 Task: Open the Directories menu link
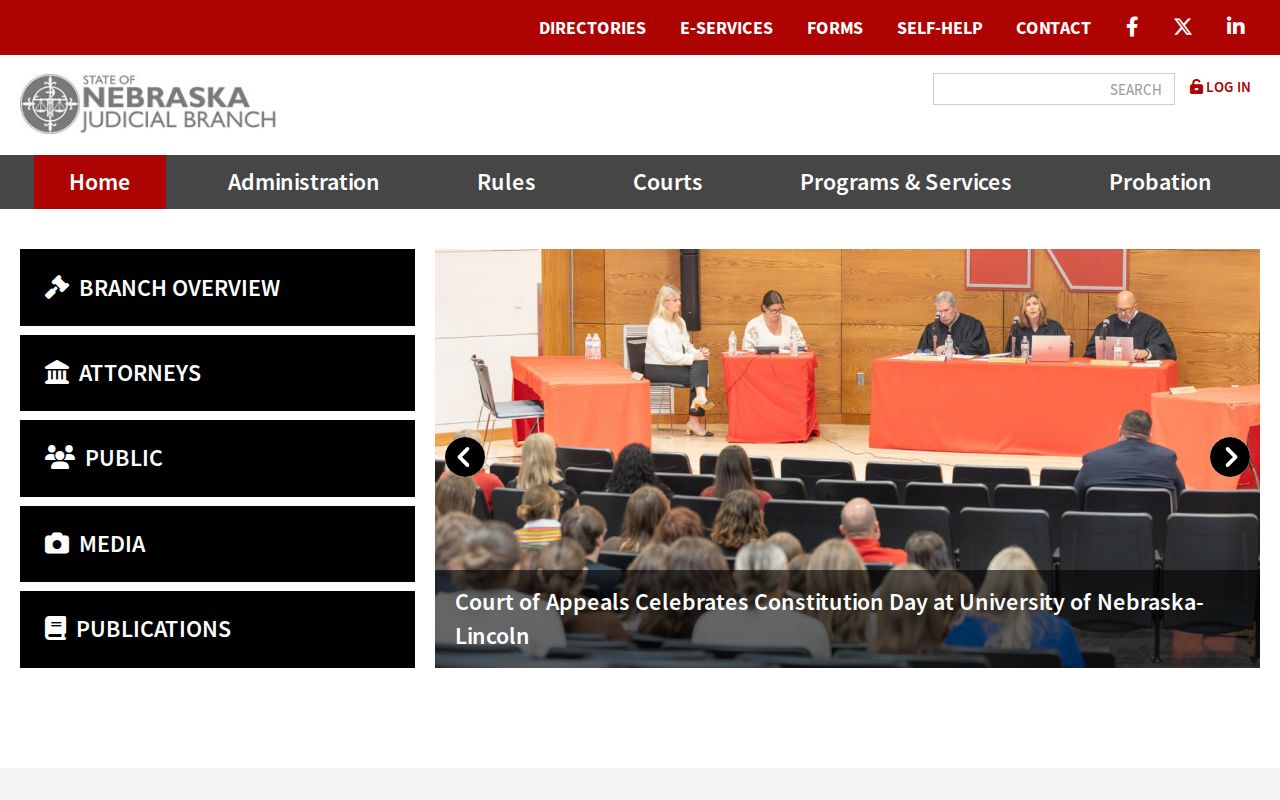point(592,28)
